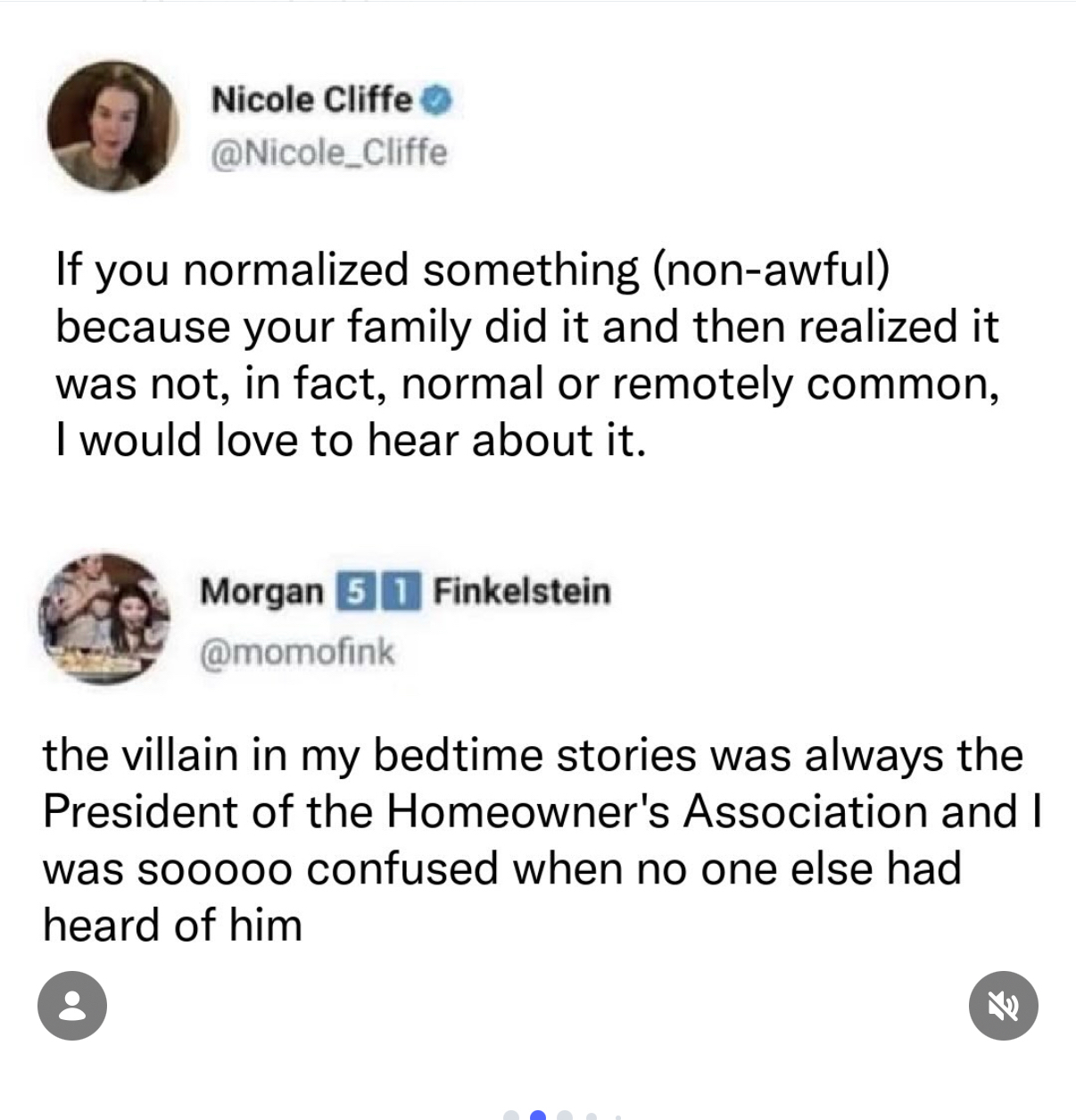This screenshot has width=1076, height=1120.
Task: Tap the tagged people icon
Action: 72,1006
